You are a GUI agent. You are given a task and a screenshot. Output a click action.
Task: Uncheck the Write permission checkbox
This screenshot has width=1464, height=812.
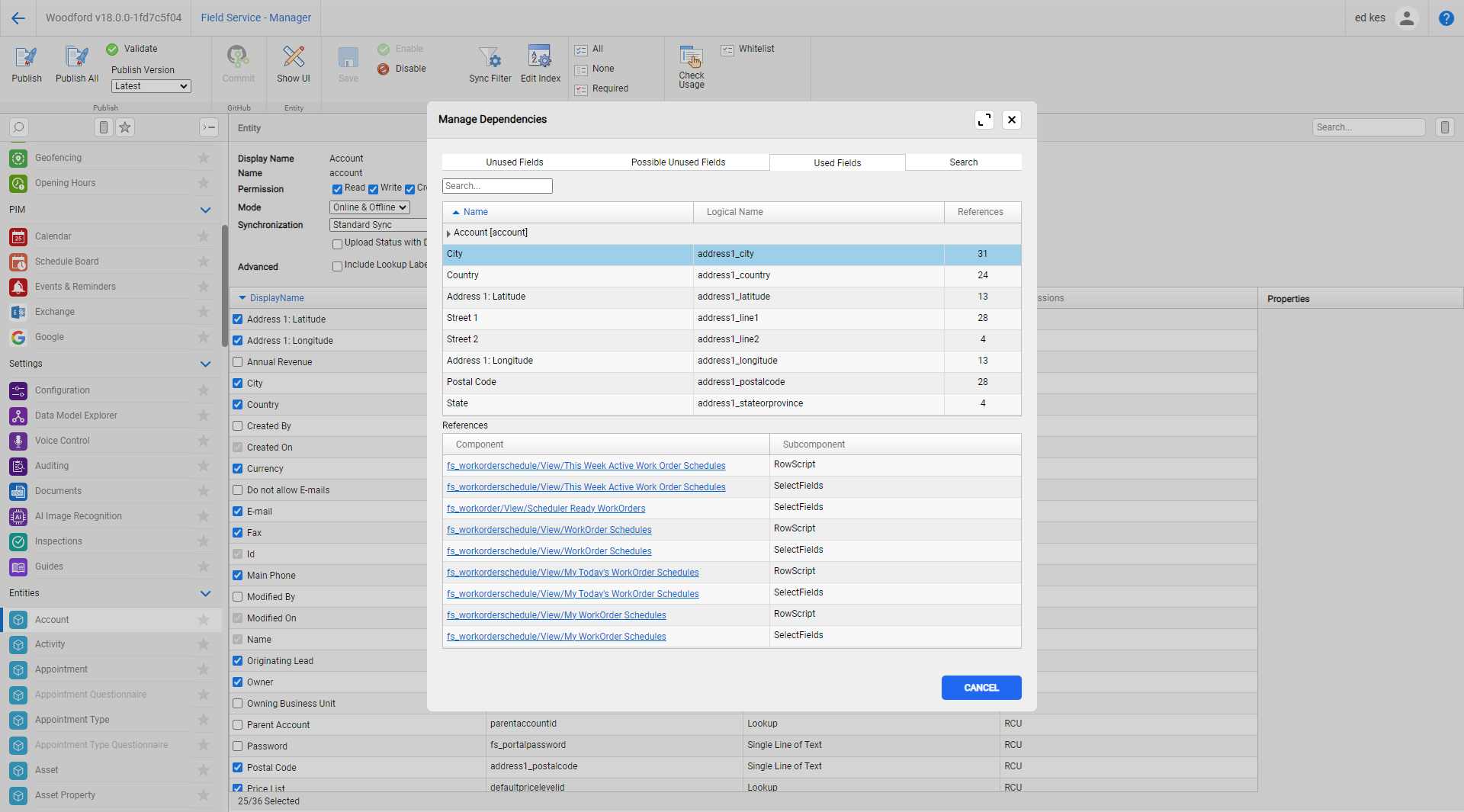(x=373, y=188)
